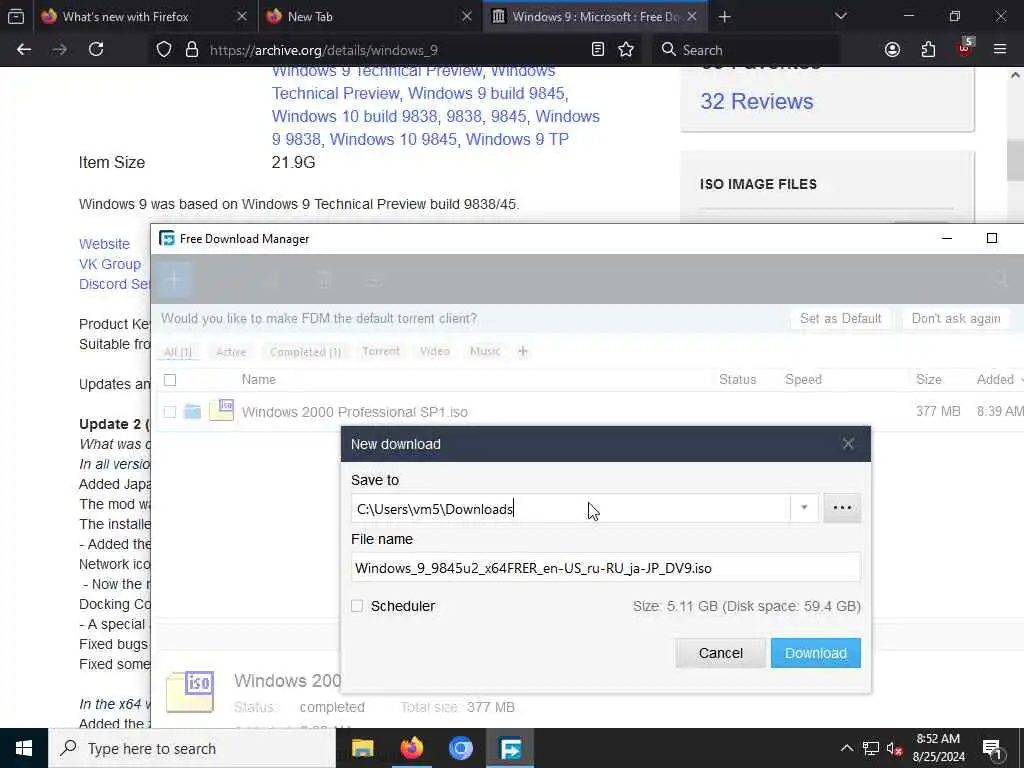
Task: Enable the Scheduler checkbox
Action: [357, 606]
